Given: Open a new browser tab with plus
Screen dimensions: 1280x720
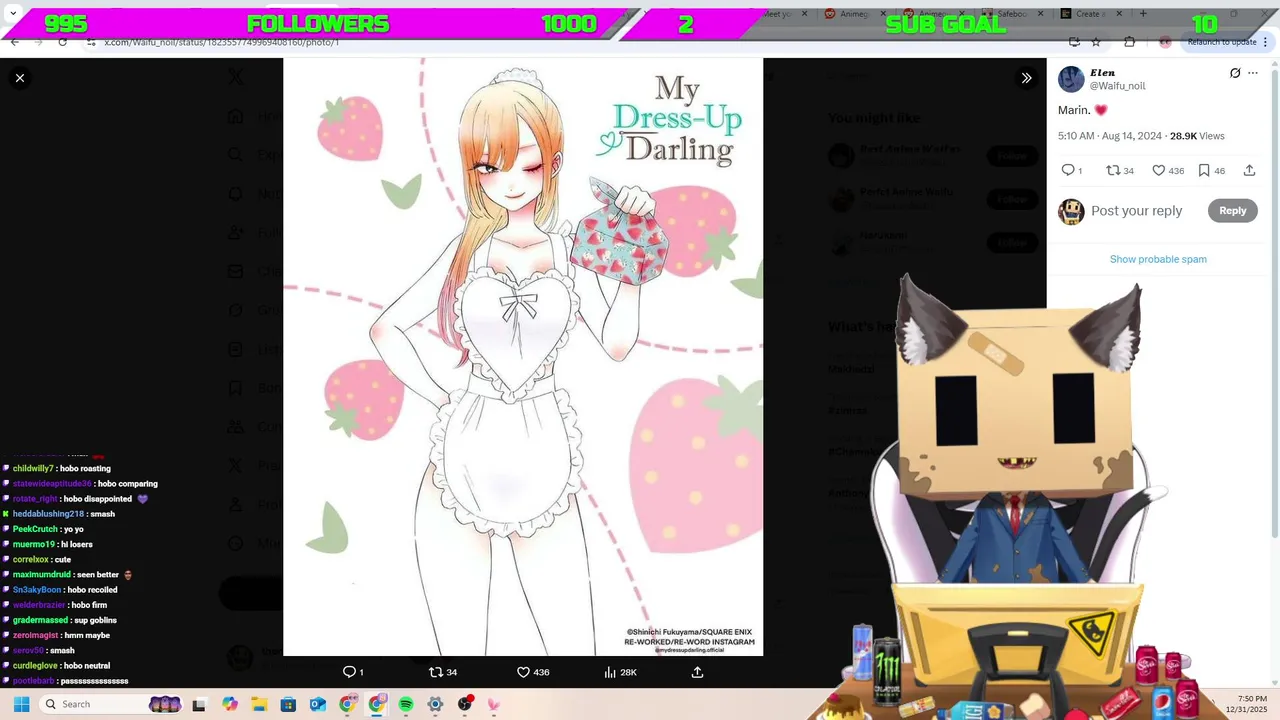Looking at the screenshot, I should tap(1143, 14).
